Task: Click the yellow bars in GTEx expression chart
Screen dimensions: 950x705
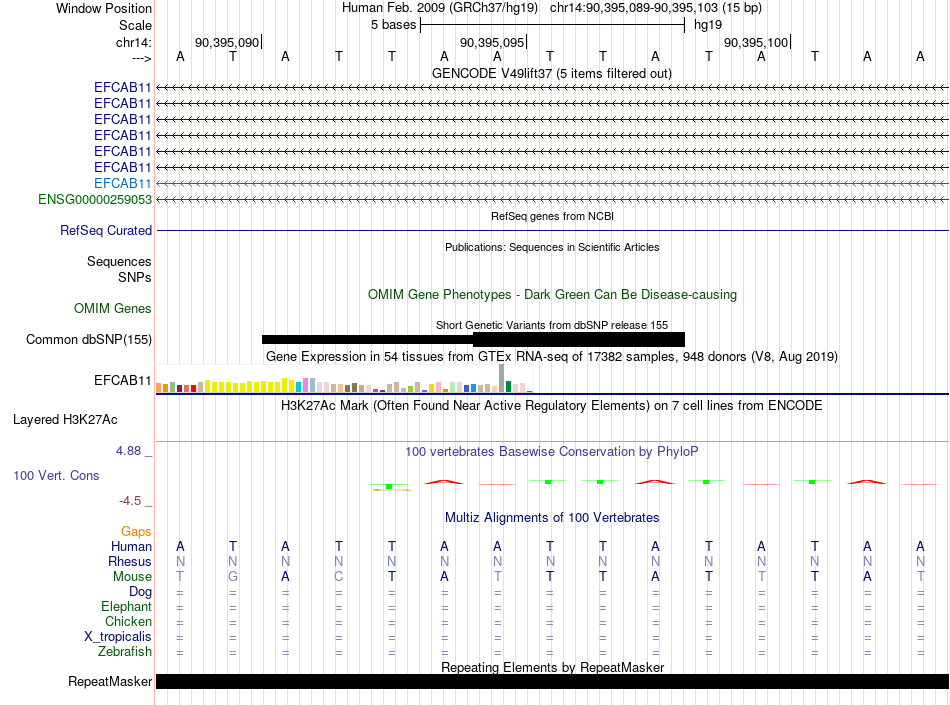Action: click(249, 386)
